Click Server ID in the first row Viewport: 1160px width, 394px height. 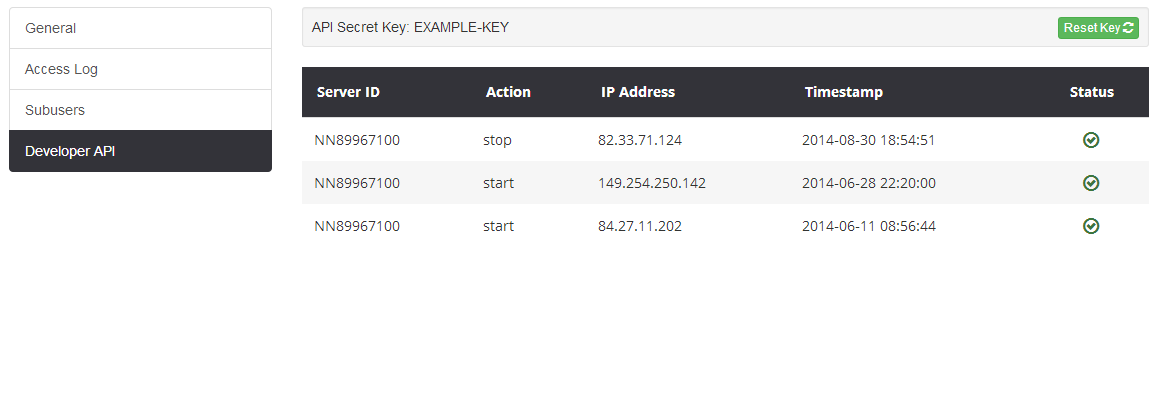coord(357,140)
